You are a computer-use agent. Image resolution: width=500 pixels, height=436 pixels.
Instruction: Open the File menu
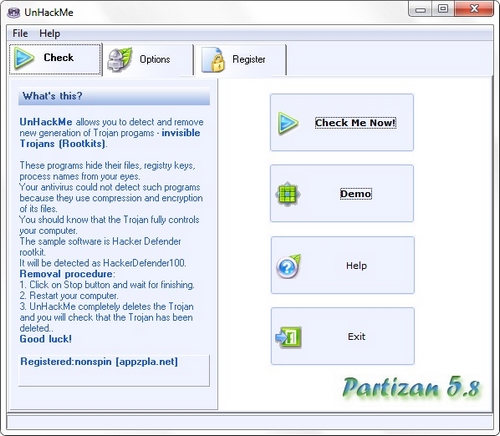pyautogui.click(x=20, y=33)
